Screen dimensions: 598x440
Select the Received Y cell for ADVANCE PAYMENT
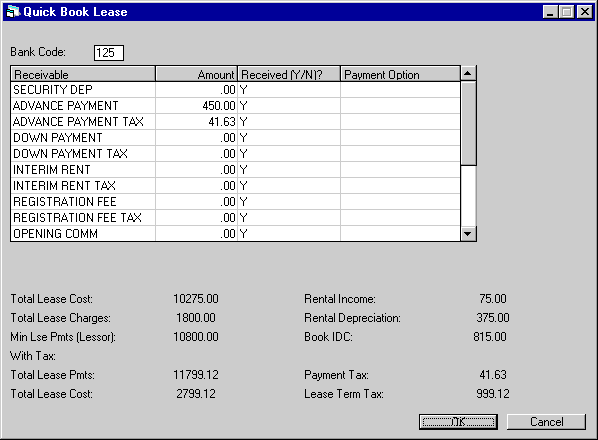coord(289,106)
